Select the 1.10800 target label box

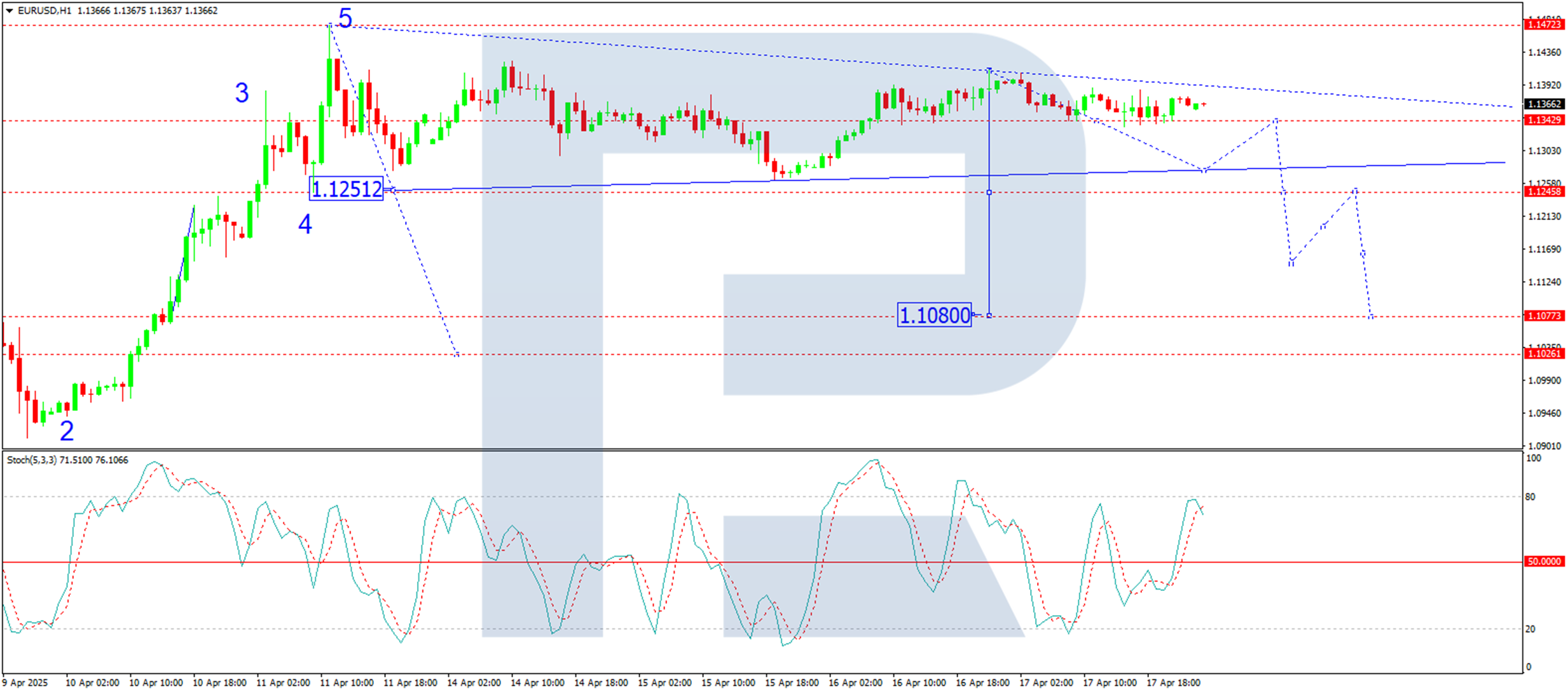(x=934, y=315)
